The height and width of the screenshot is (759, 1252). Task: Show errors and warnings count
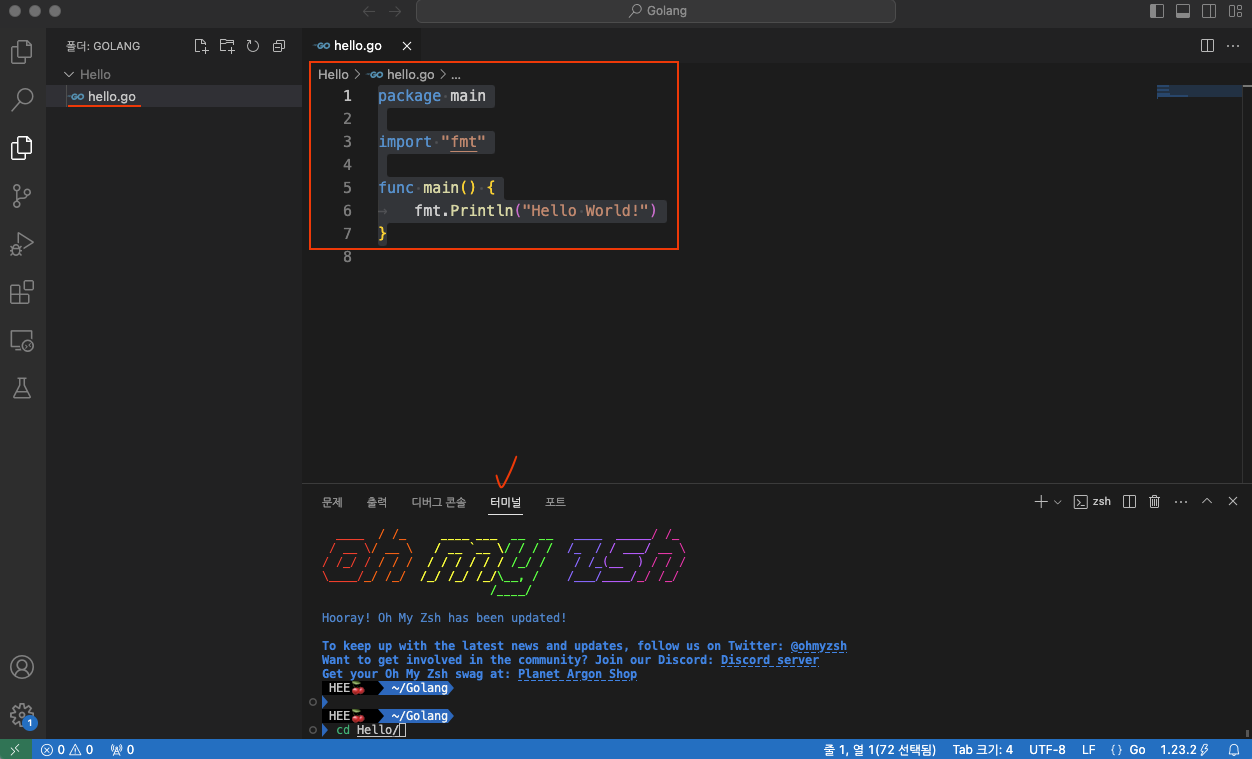(67, 749)
